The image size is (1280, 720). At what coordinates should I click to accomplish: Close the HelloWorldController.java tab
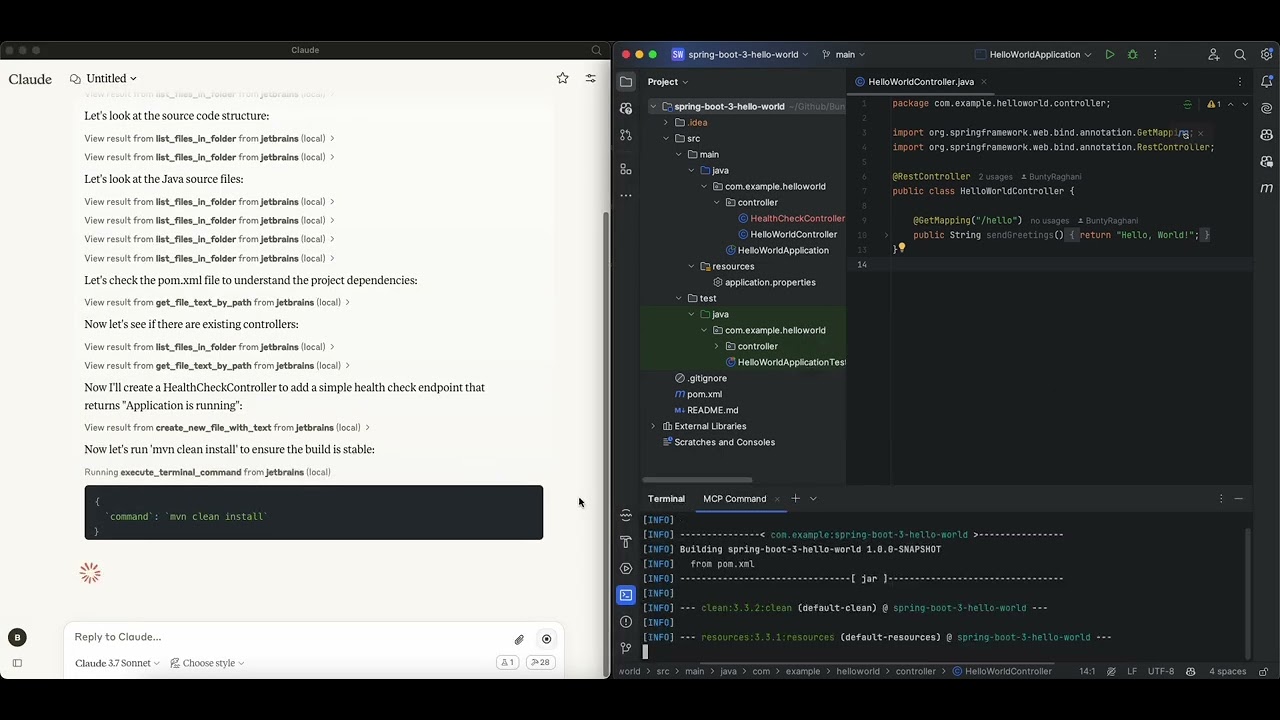point(984,82)
